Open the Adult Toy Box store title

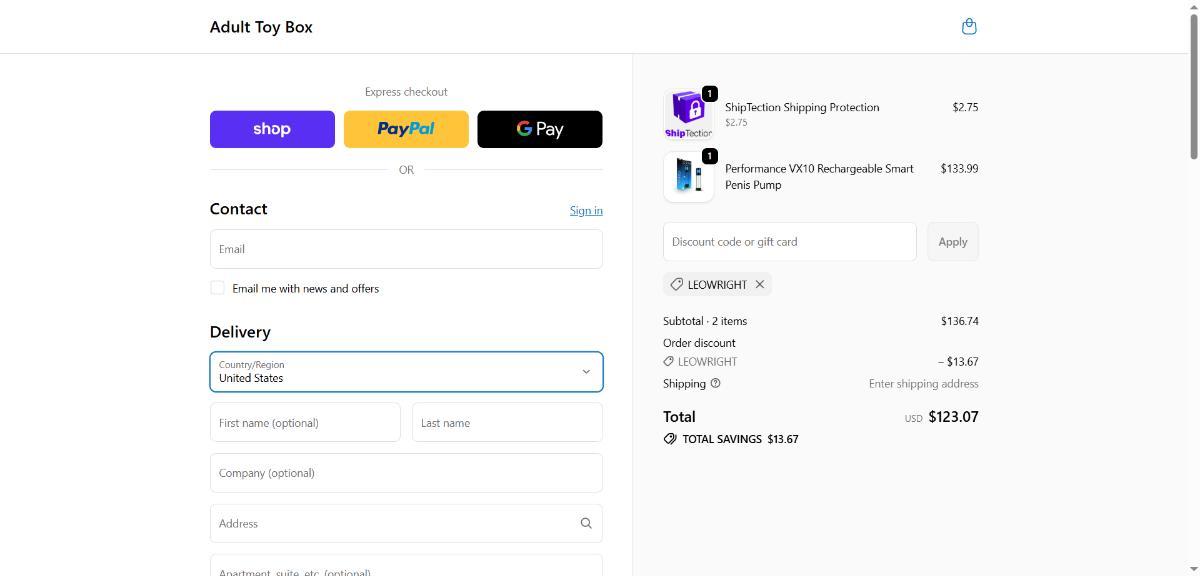[x=261, y=27]
